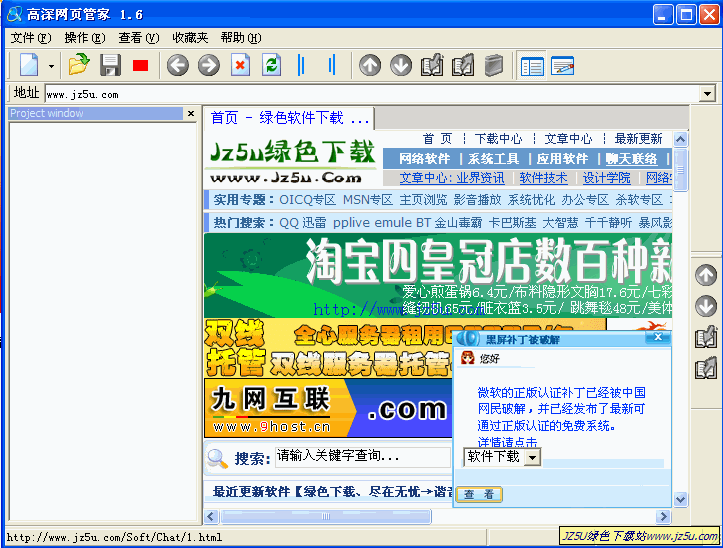Click the right sidebar up arrow icon
Viewport: 723px width, 548px height.
click(x=706, y=275)
